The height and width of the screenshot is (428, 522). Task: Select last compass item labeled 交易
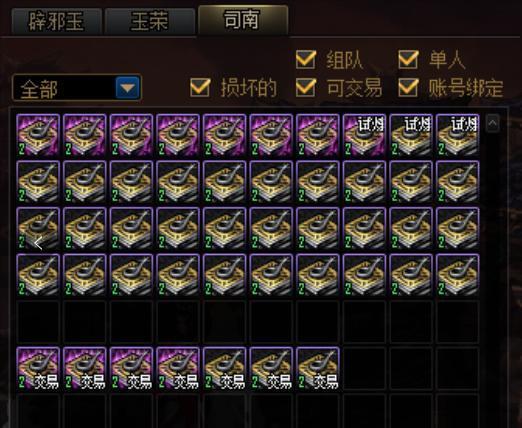click(x=318, y=368)
